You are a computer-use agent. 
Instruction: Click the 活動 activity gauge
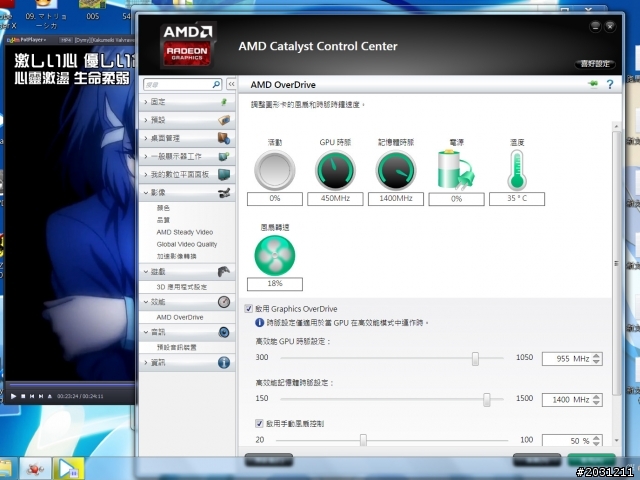pyautogui.click(x=275, y=170)
